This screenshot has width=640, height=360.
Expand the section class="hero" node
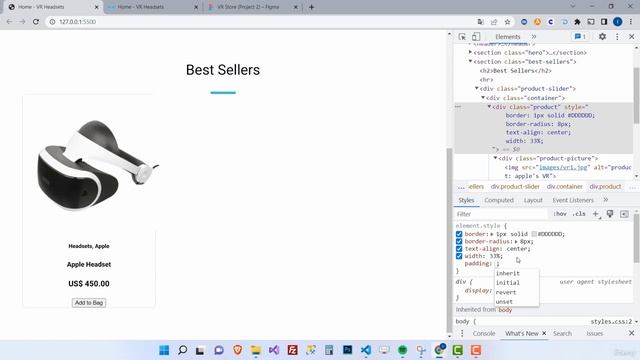coord(470,52)
